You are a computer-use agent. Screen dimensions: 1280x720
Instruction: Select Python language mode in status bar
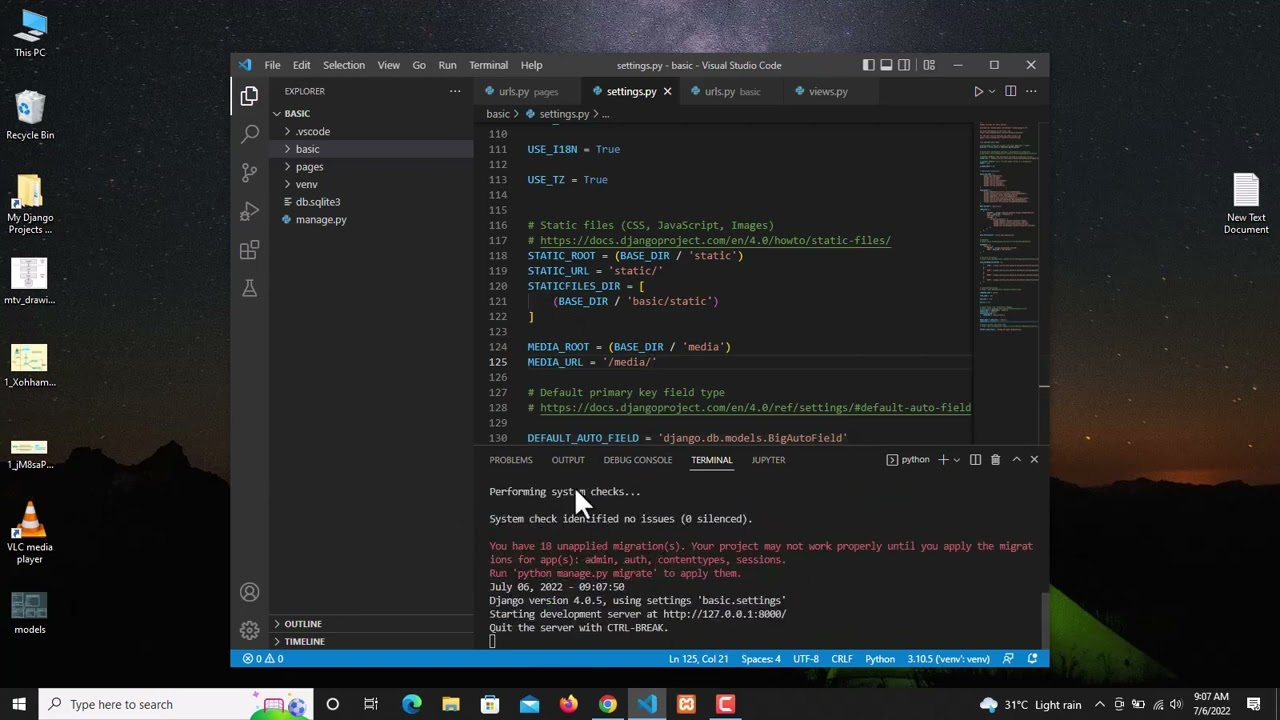click(x=880, y=659)
